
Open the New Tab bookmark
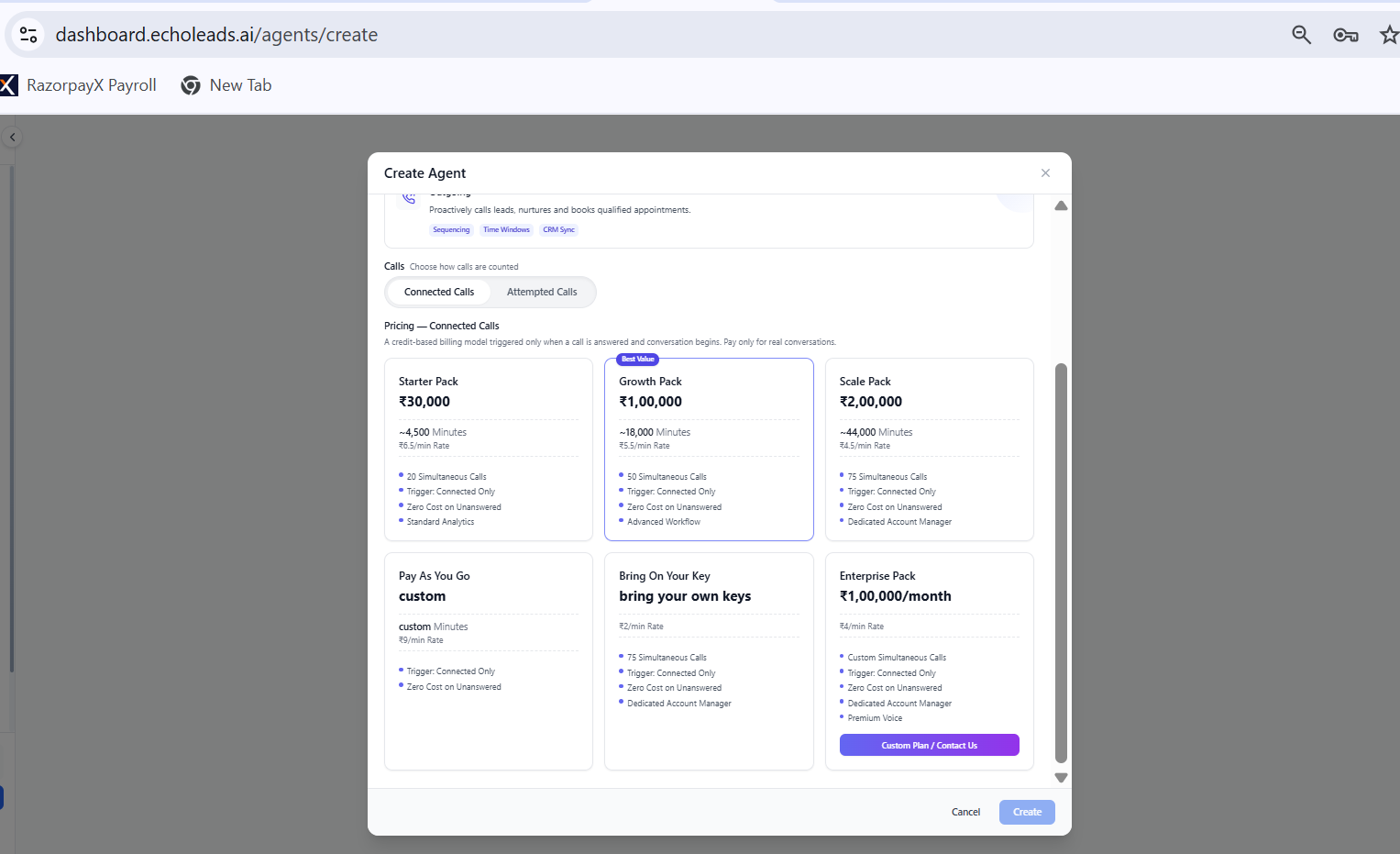point(240,84)
